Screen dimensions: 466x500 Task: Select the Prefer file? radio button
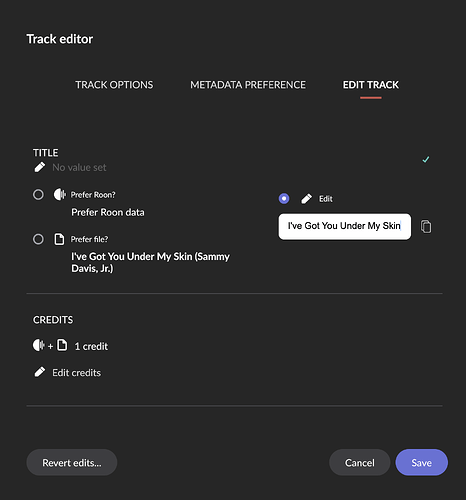pos(38,239)
